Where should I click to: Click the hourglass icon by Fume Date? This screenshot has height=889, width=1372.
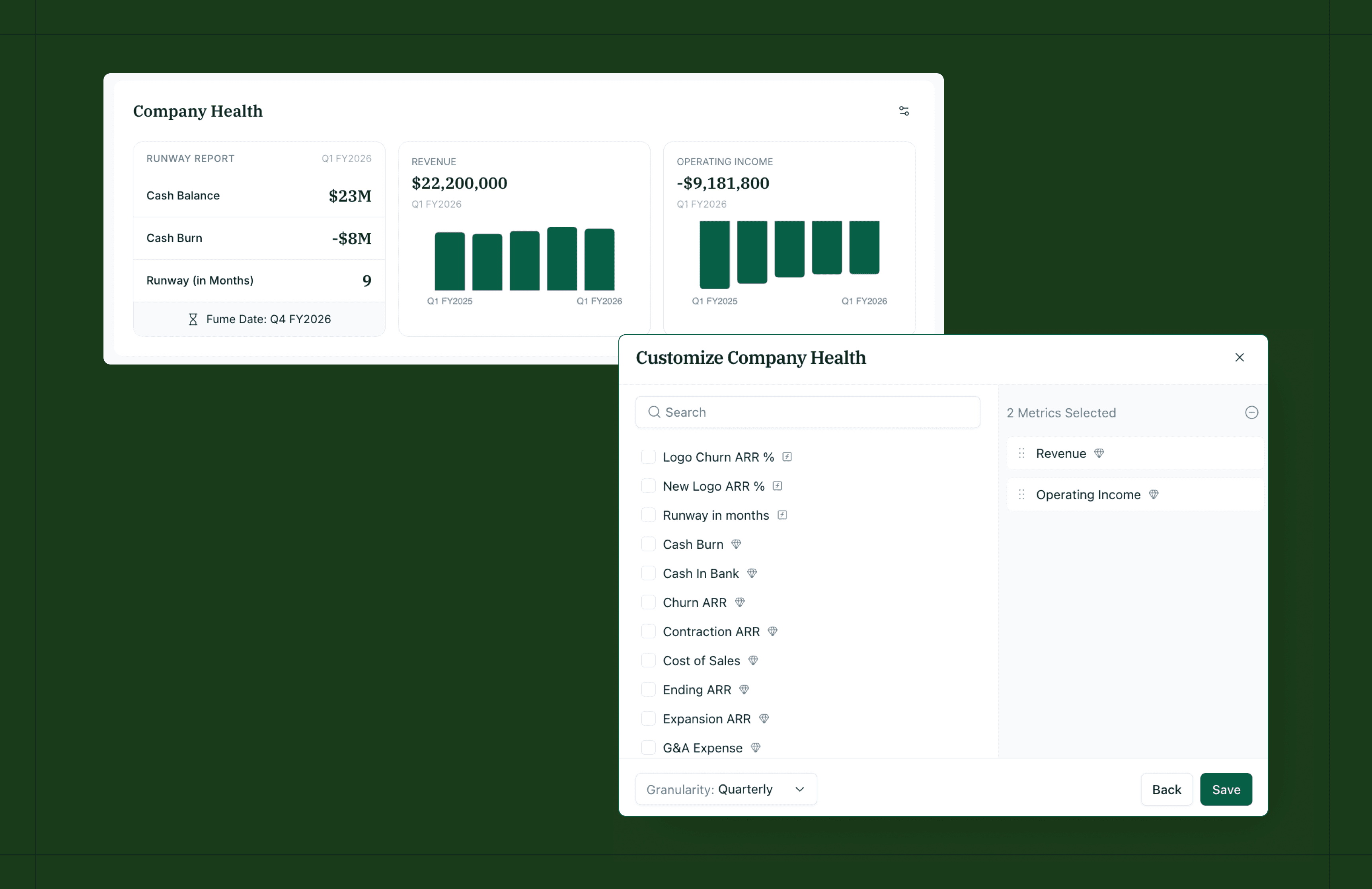(193, 320)
